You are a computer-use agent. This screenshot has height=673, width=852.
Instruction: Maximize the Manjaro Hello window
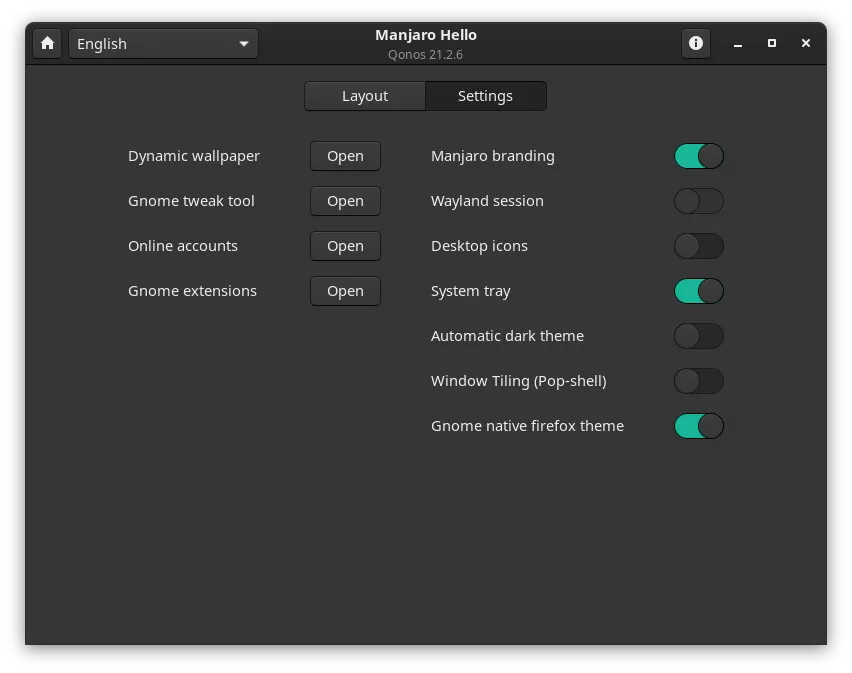click(x=772, y=44)
